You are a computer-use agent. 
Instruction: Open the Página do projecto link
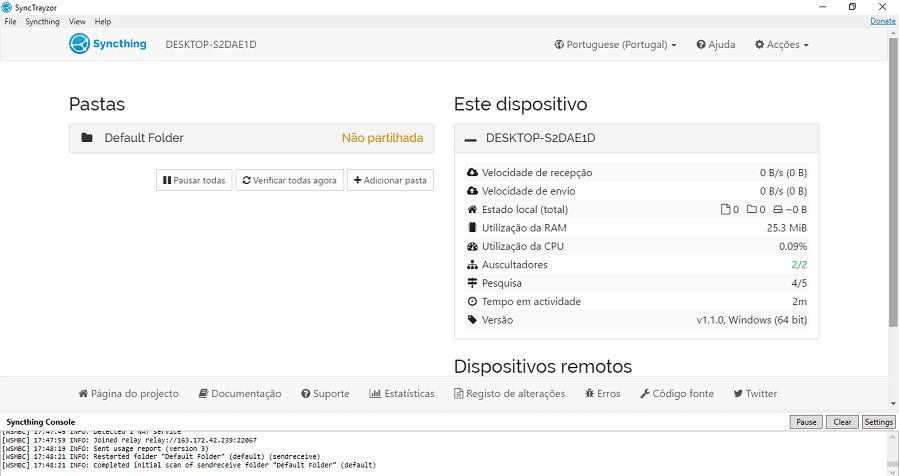click(x=128, y=393)
